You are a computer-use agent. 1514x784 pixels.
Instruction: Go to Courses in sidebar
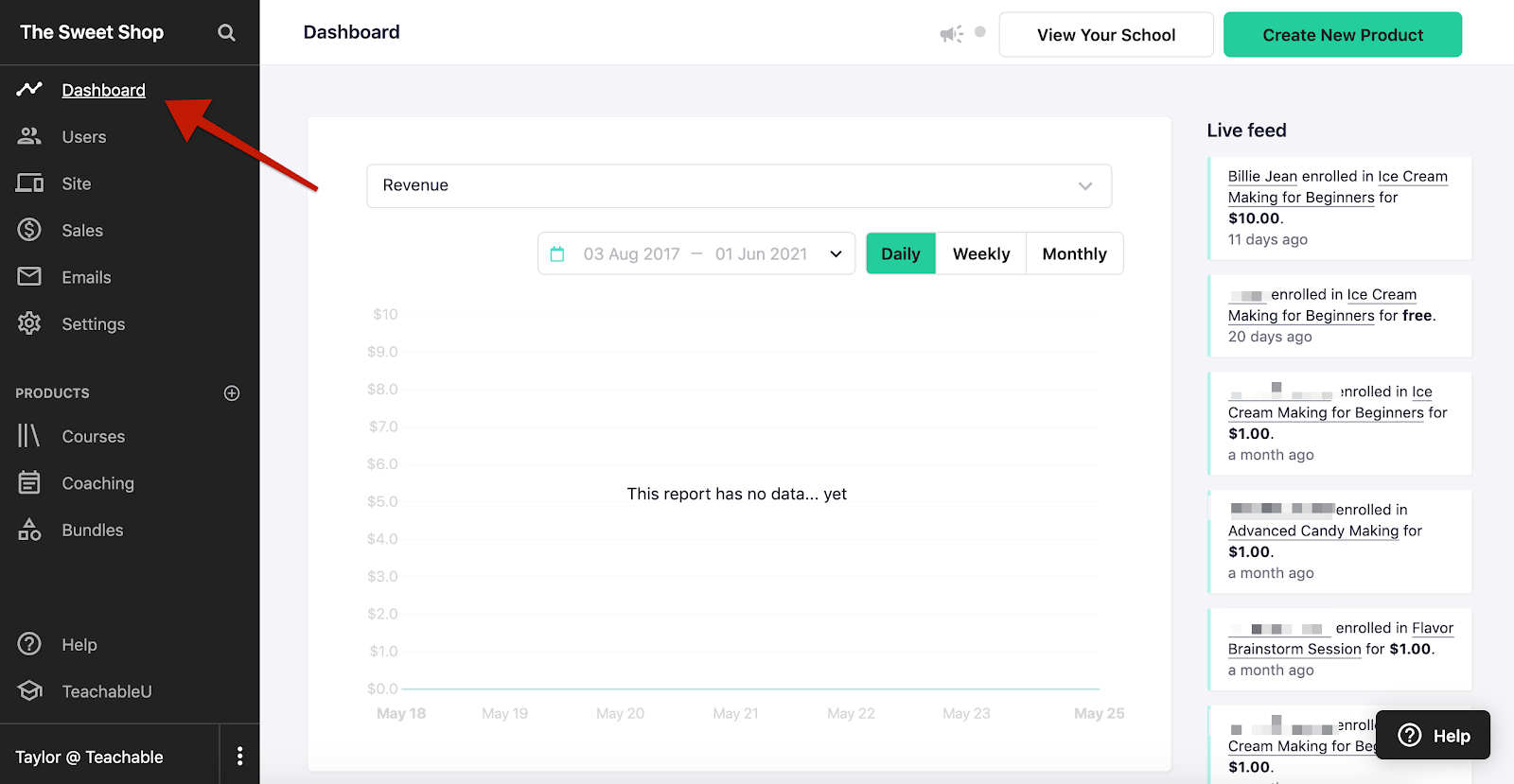coord(93,436)
